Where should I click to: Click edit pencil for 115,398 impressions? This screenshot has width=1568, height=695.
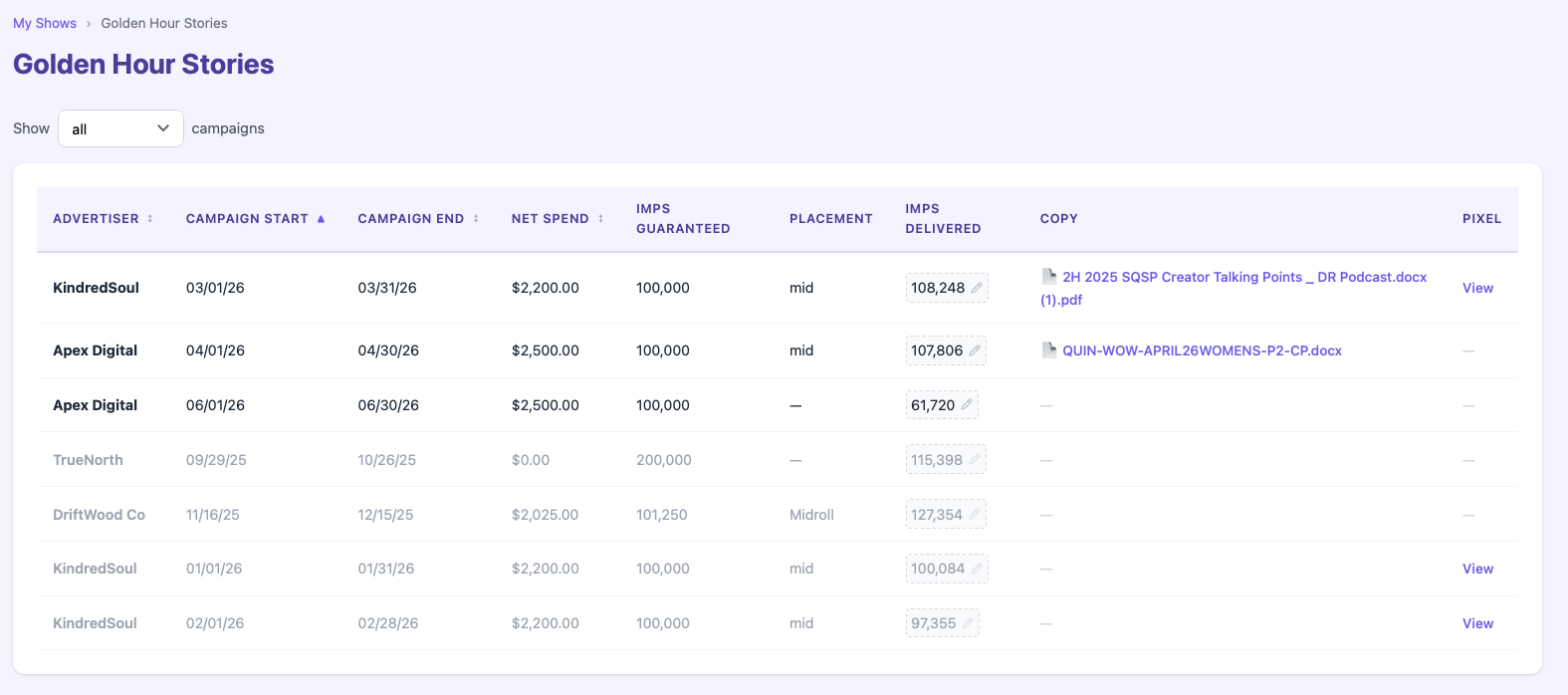[x=975, y=460]
